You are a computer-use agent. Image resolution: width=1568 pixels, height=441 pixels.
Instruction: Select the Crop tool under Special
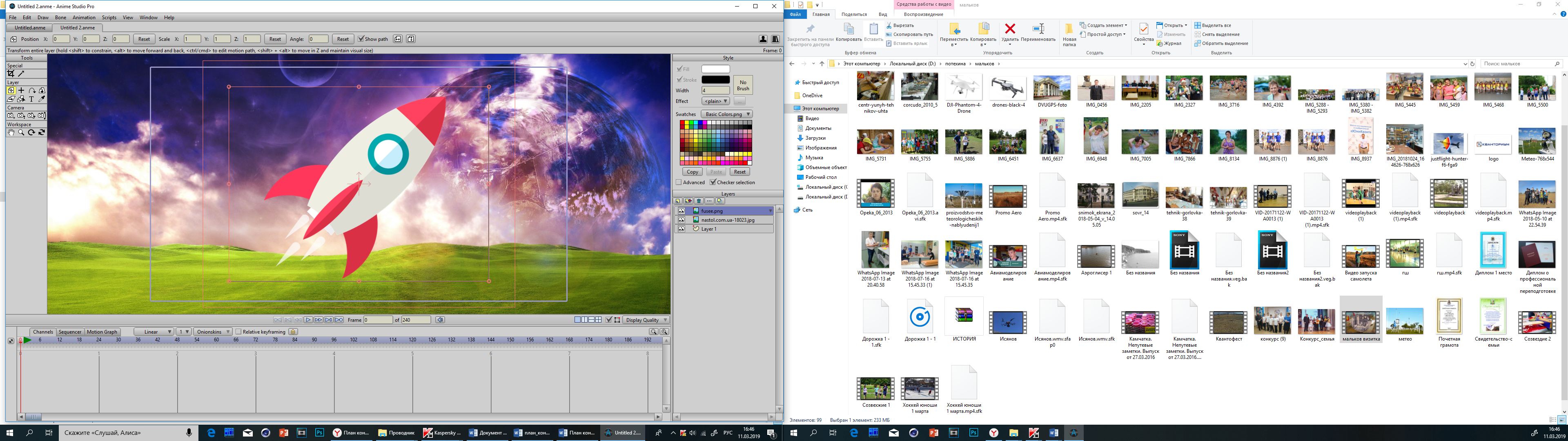point(11,73)
